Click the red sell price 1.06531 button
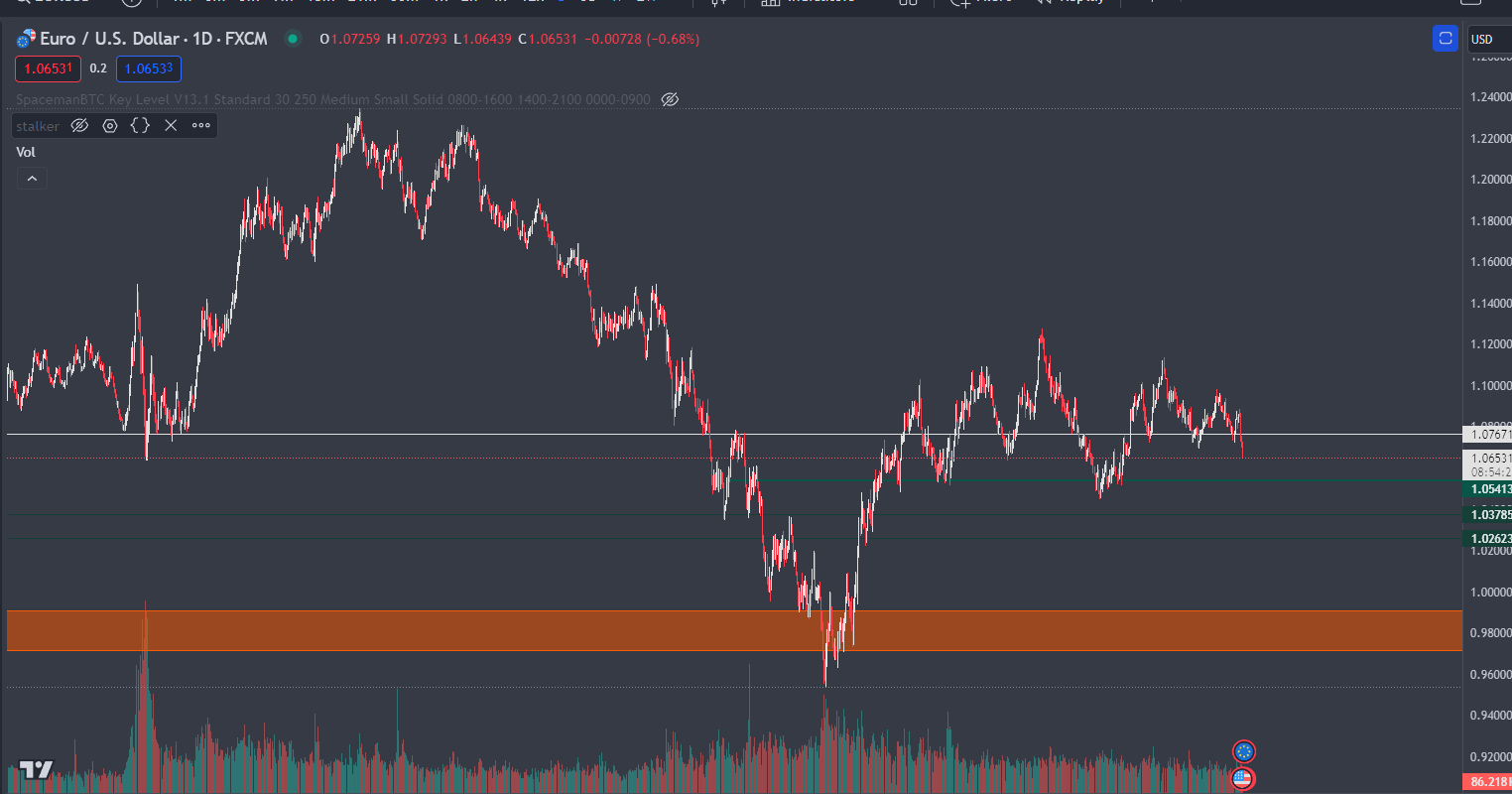This screenshot has width=1512, height=794. click(49, 68)
